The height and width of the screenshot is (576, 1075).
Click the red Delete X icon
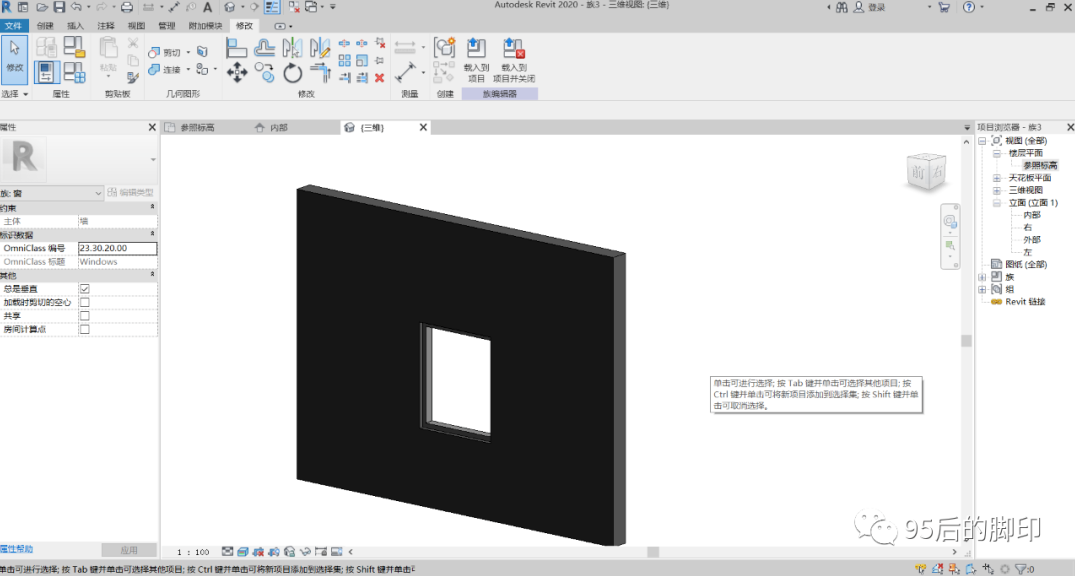coord(379,77)
